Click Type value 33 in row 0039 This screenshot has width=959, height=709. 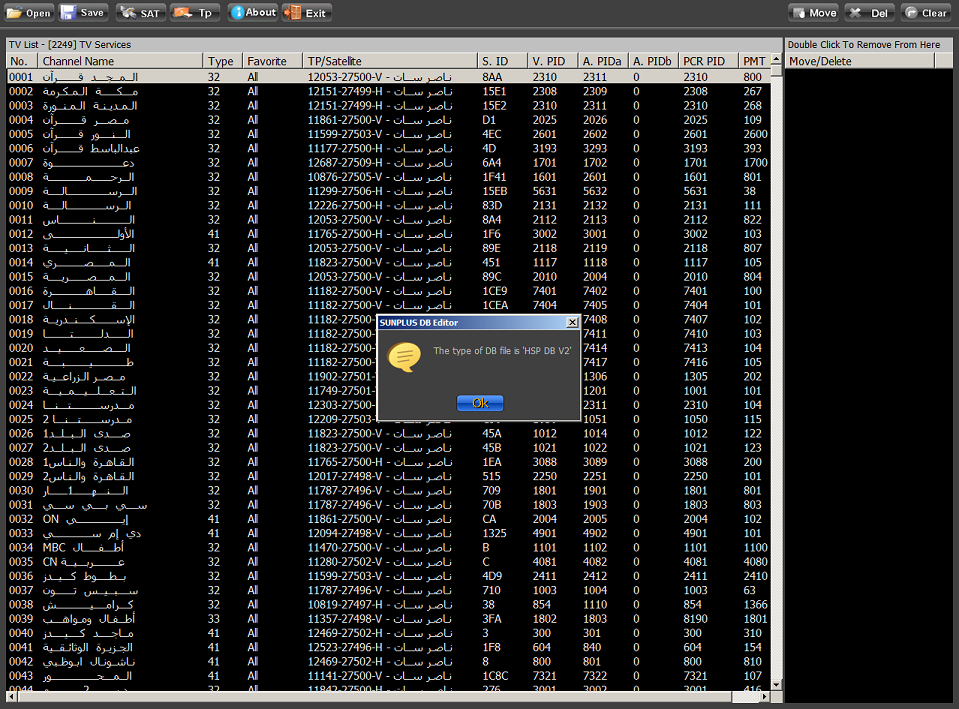pyautogui.click(x=213, y=618)
